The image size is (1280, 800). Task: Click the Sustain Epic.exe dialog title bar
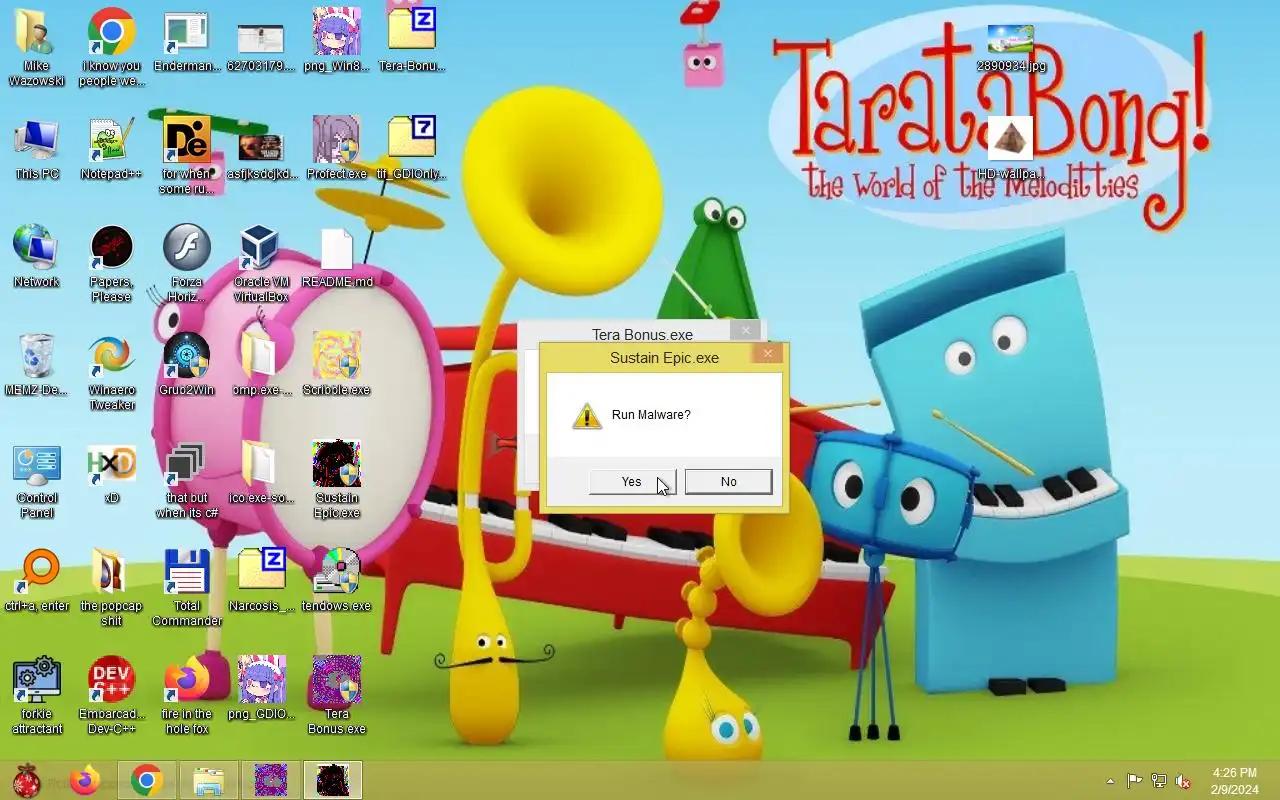coord(664,357)
